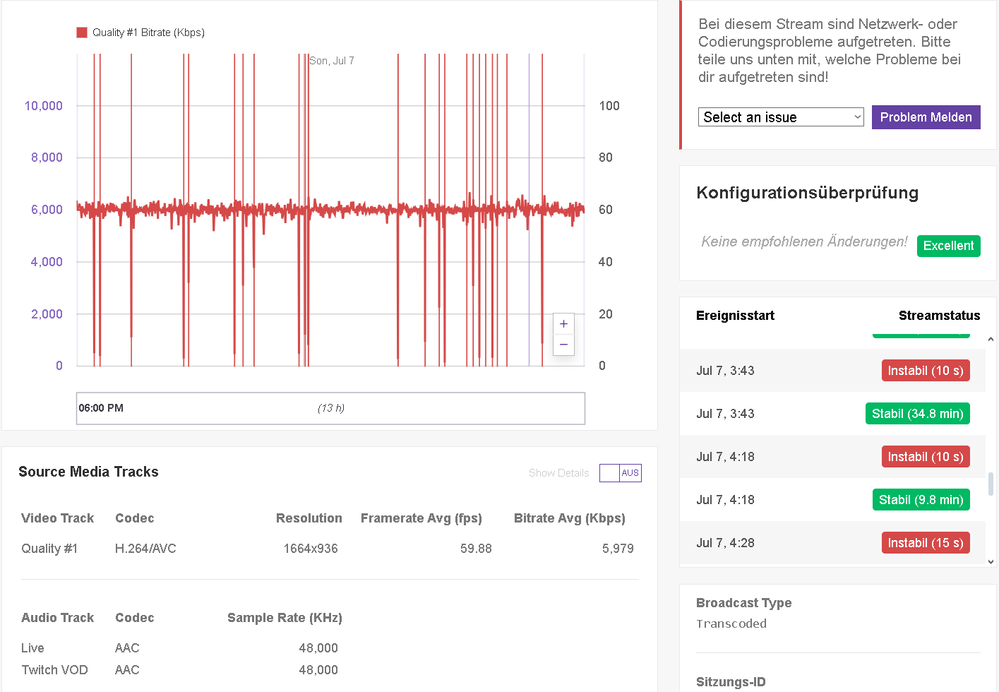This screenshot has height=692, width=999.
Task: Zoom out of the bitrate chart
Action: click(x=564, y=345)
